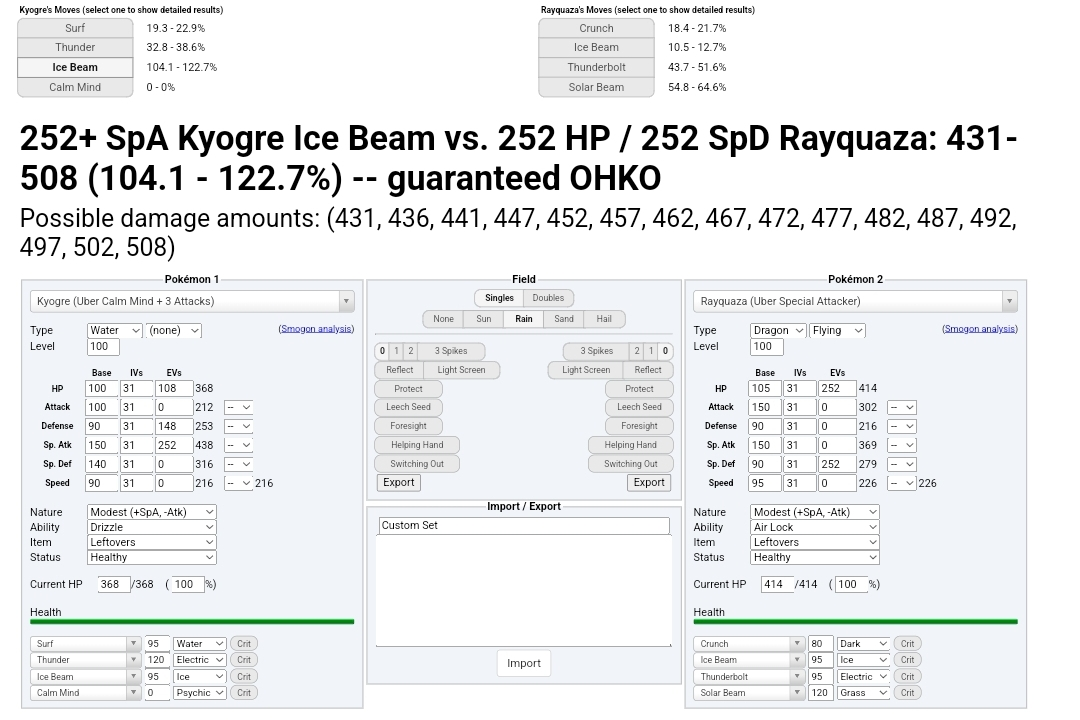Toggle Kyogre's Surf Crit button
Viewport: 1080px width, 720px height.
(244, 644)
